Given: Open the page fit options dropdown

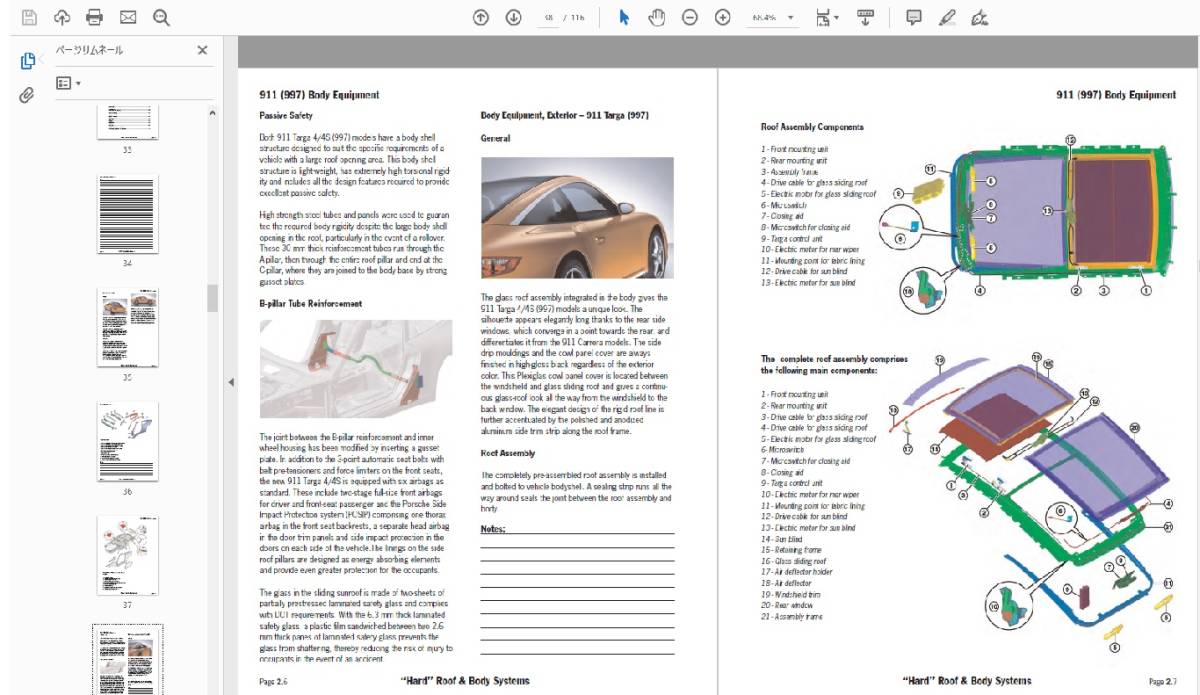Looking at the screenshot, I should [827, 17].
